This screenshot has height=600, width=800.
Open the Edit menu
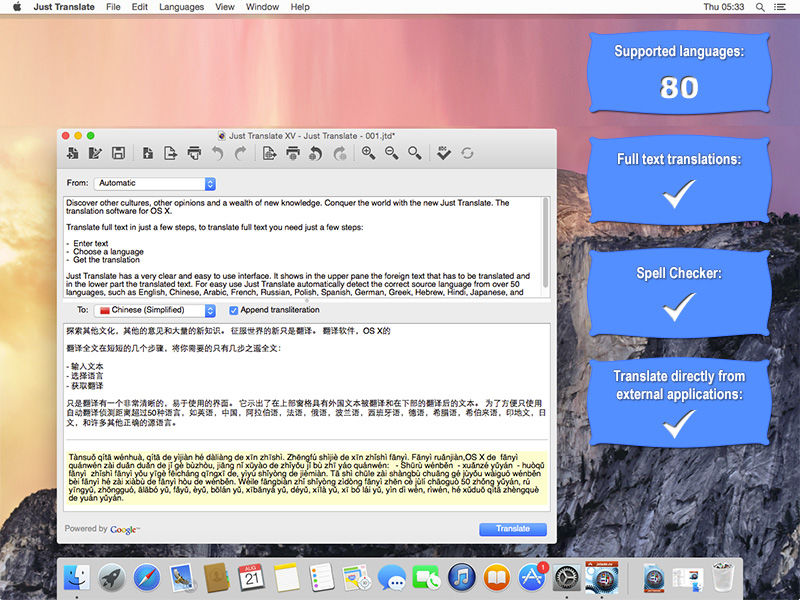coord(139,7)
